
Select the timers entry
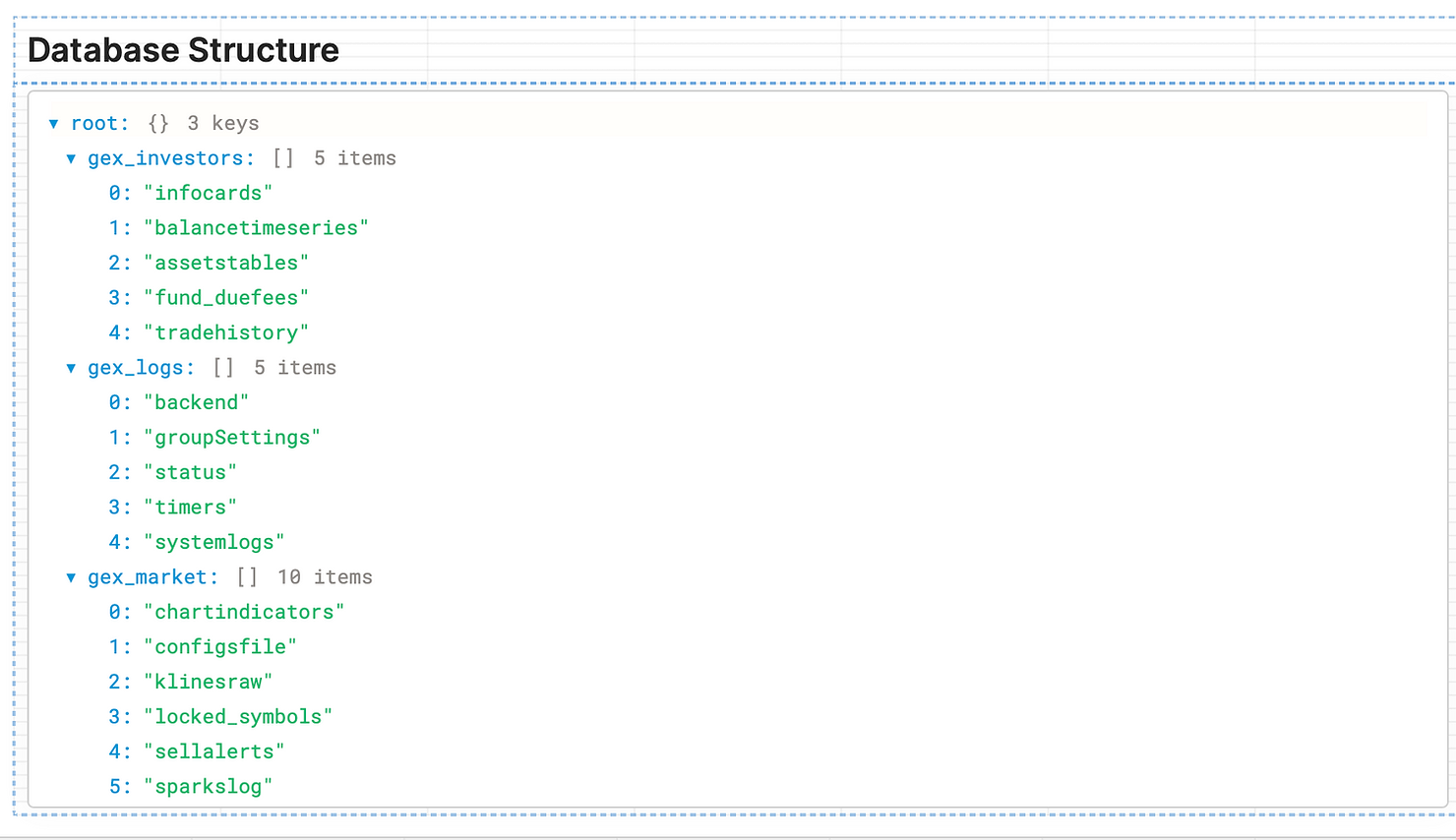(190, 507)
